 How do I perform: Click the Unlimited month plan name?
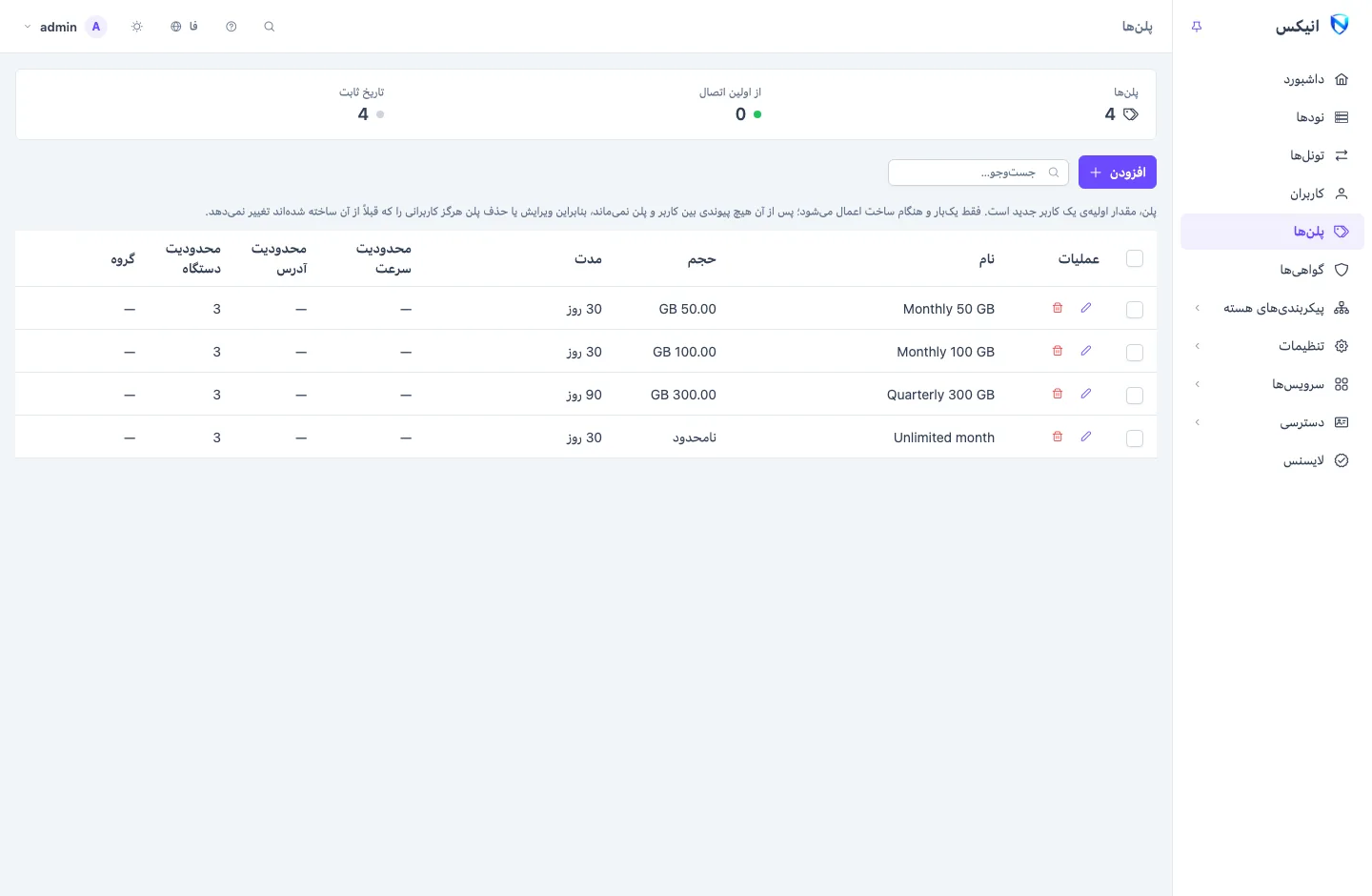click(944, 438)
